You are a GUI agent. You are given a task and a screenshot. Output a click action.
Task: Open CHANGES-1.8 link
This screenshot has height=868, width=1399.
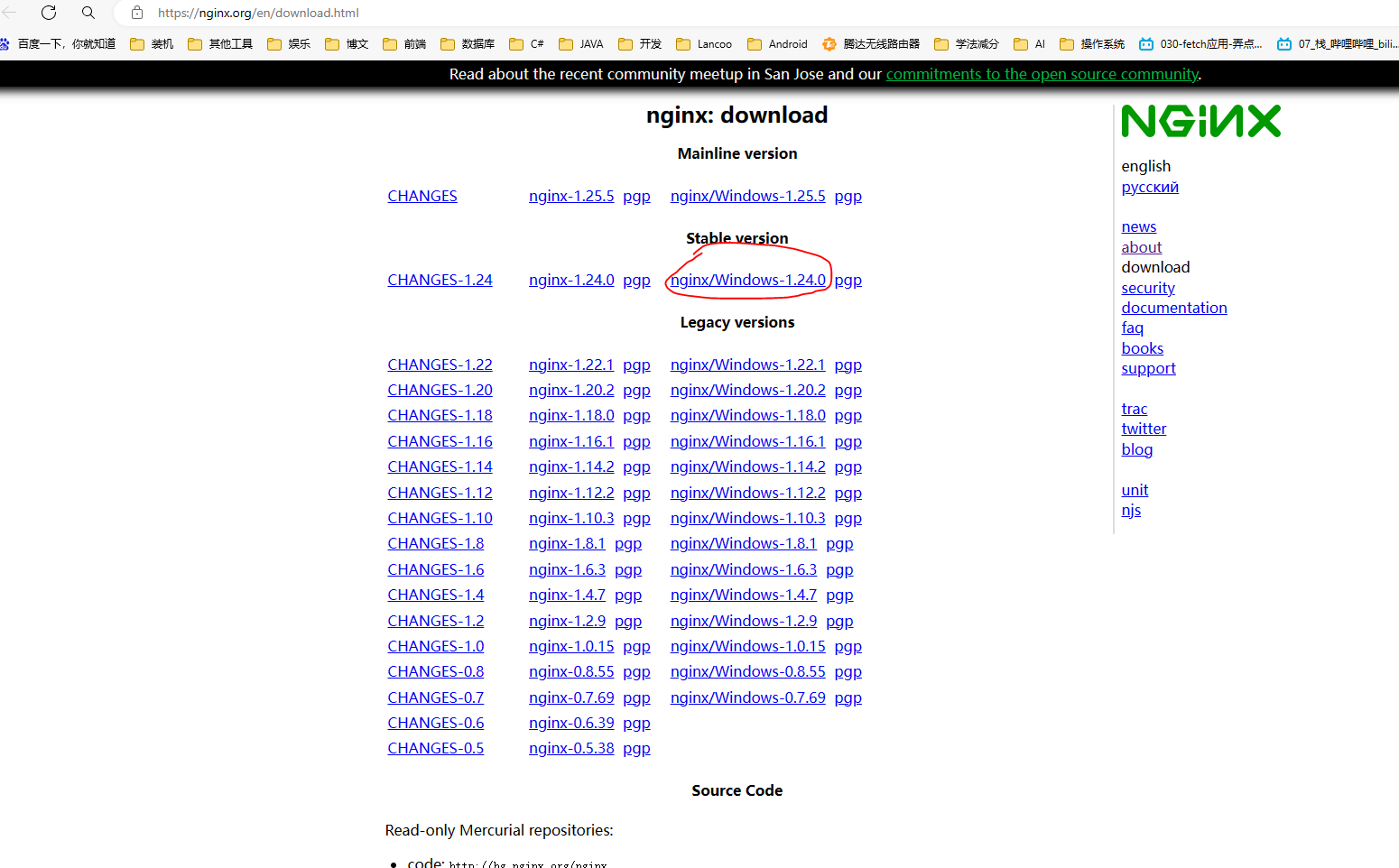tap(435, 543)
